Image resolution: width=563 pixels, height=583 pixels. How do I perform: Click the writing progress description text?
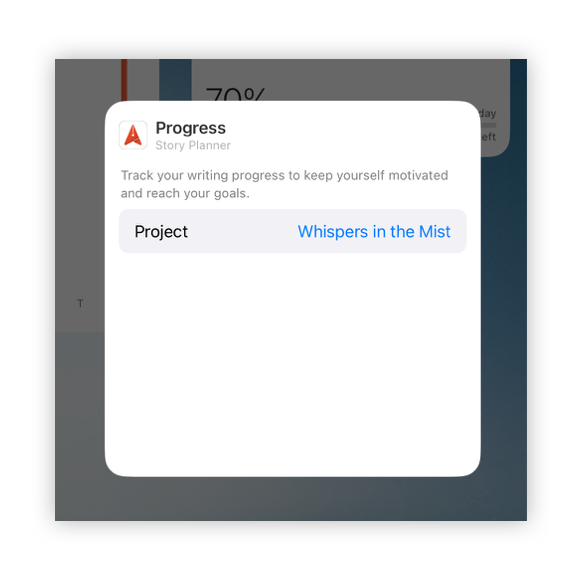(x=284, y=184)
